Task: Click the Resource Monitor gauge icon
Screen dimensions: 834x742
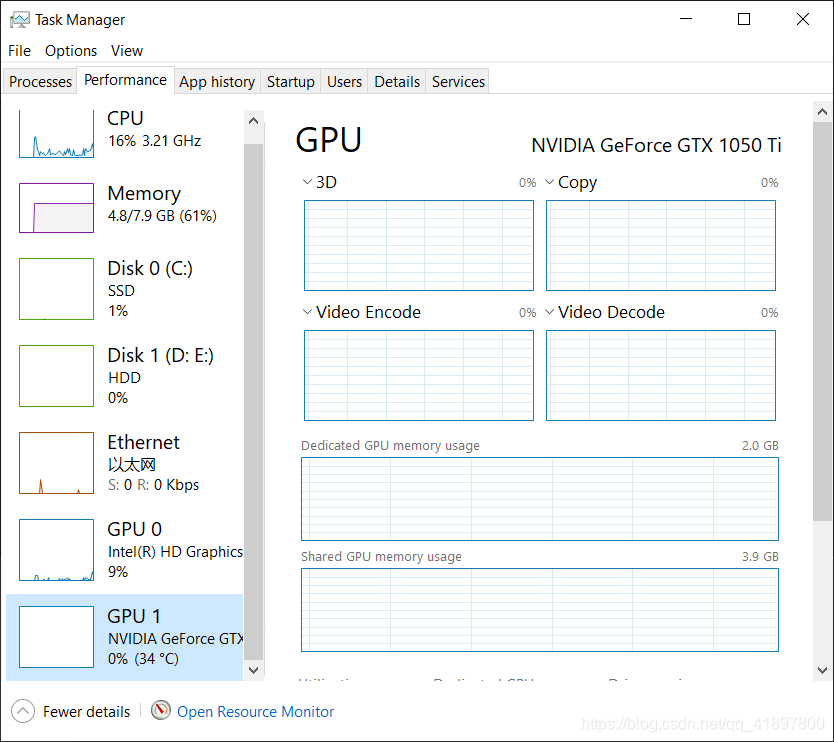Action: (x=161, y=710)
